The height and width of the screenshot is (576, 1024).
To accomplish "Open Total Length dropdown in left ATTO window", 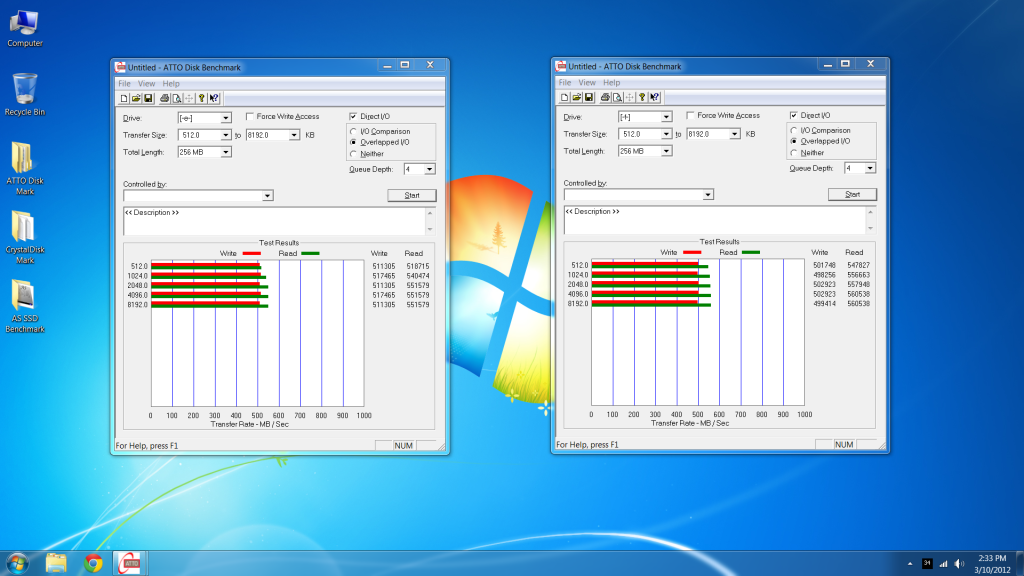I will click(x=225, y=152).
